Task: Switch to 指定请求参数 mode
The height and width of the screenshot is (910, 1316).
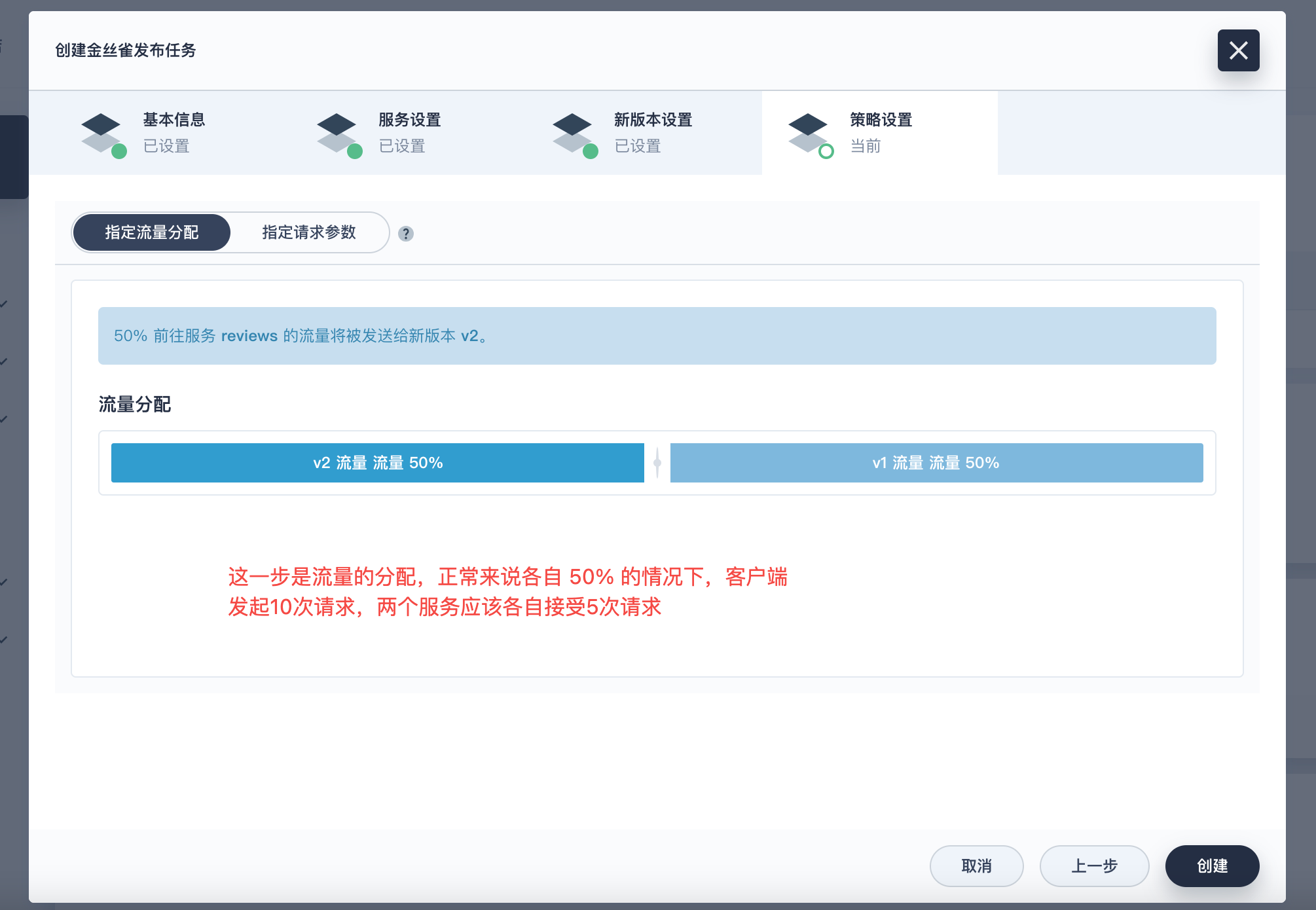Action: (309, 232)
